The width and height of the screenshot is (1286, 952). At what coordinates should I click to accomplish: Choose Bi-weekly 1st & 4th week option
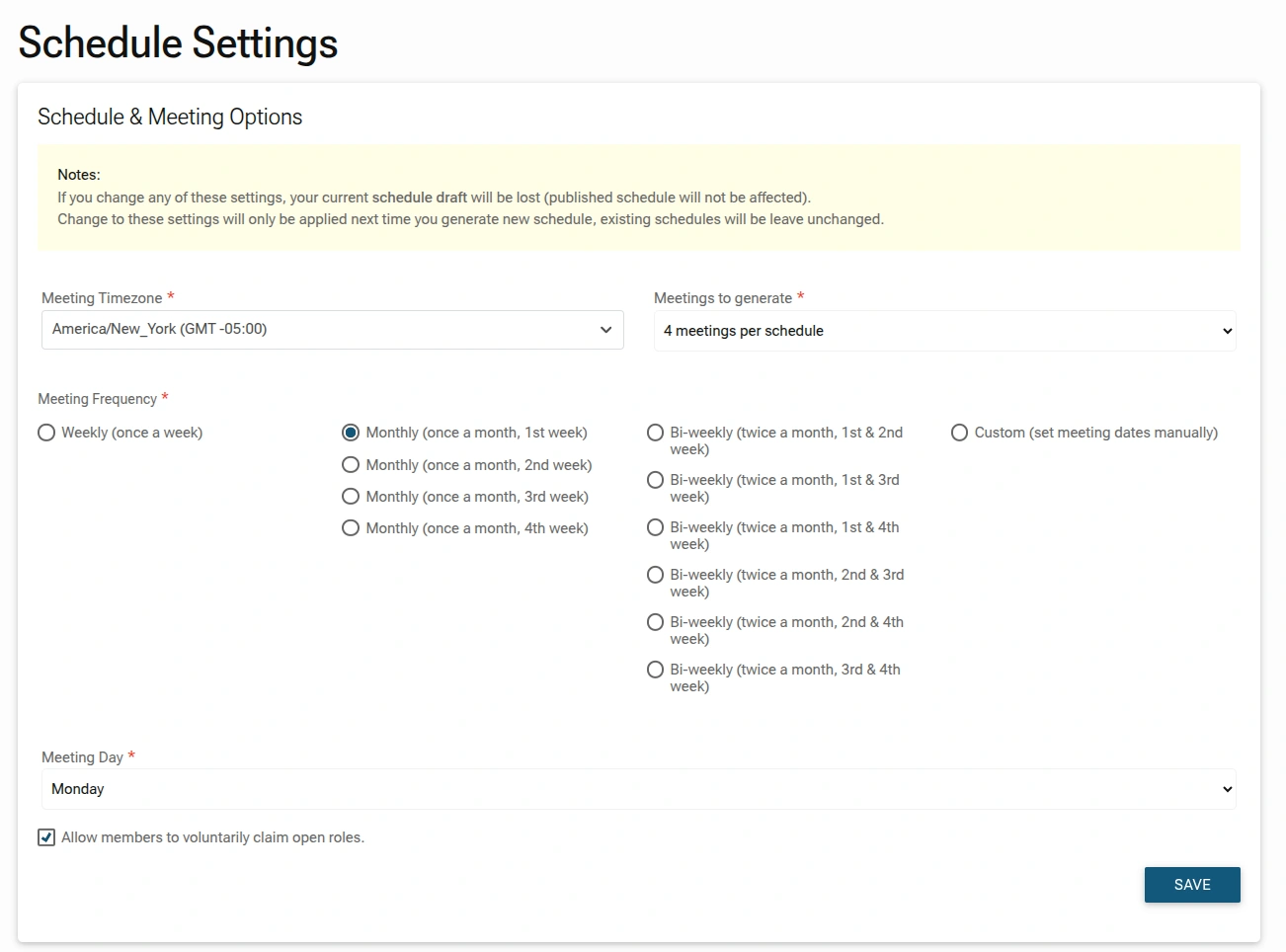(655, 527)
